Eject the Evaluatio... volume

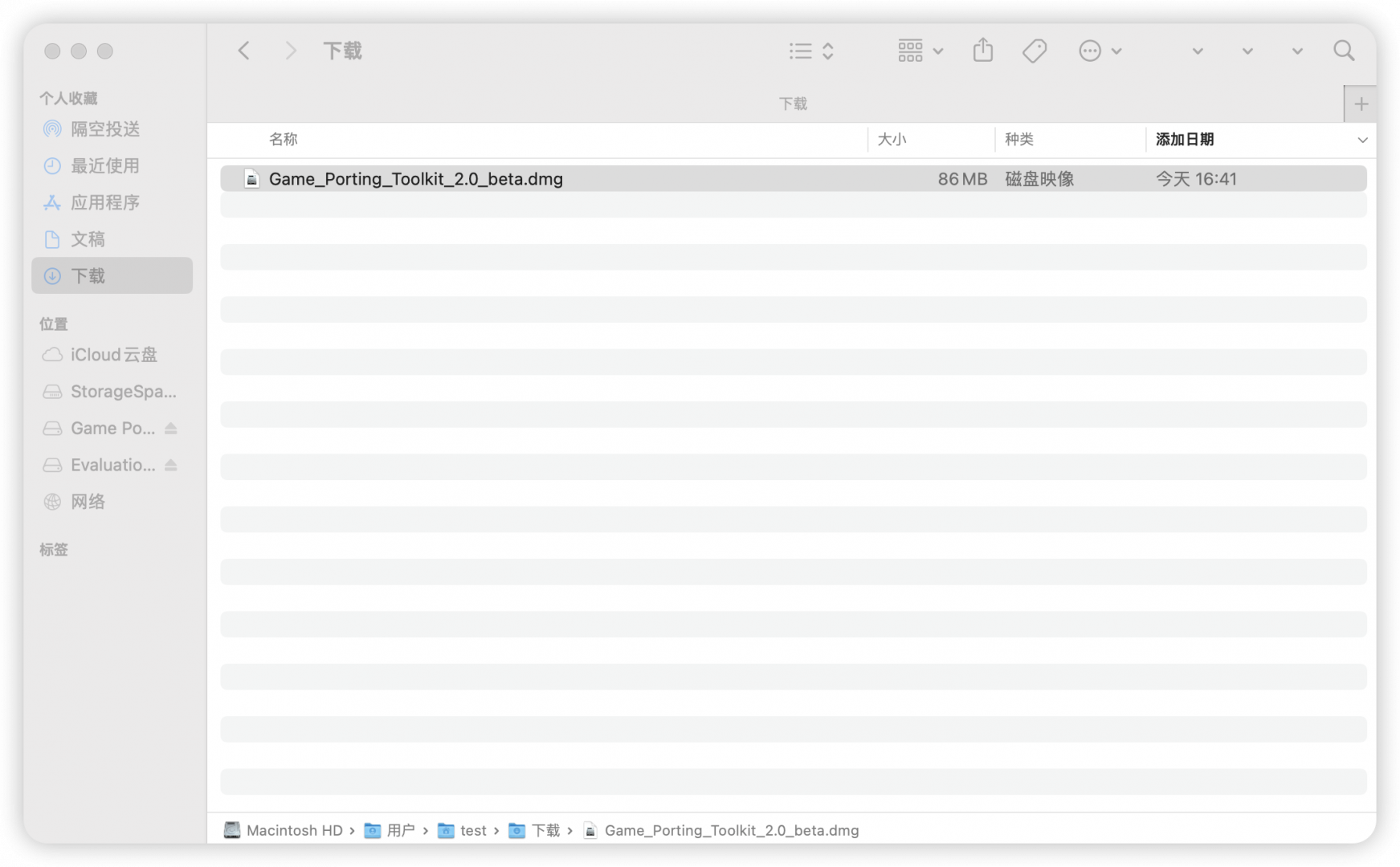click(171, 465)
